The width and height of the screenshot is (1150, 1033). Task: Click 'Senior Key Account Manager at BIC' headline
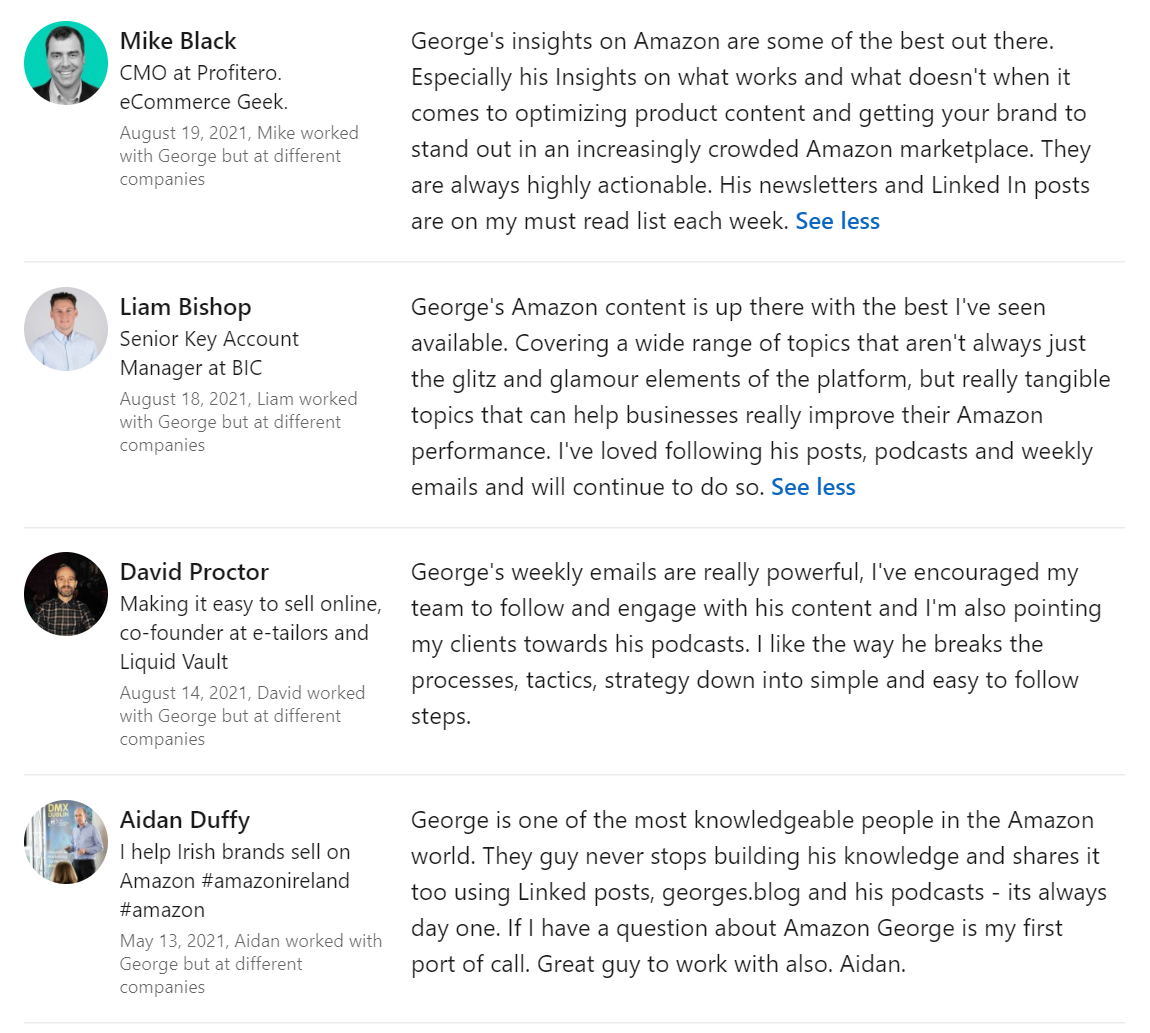pos(209,353)
